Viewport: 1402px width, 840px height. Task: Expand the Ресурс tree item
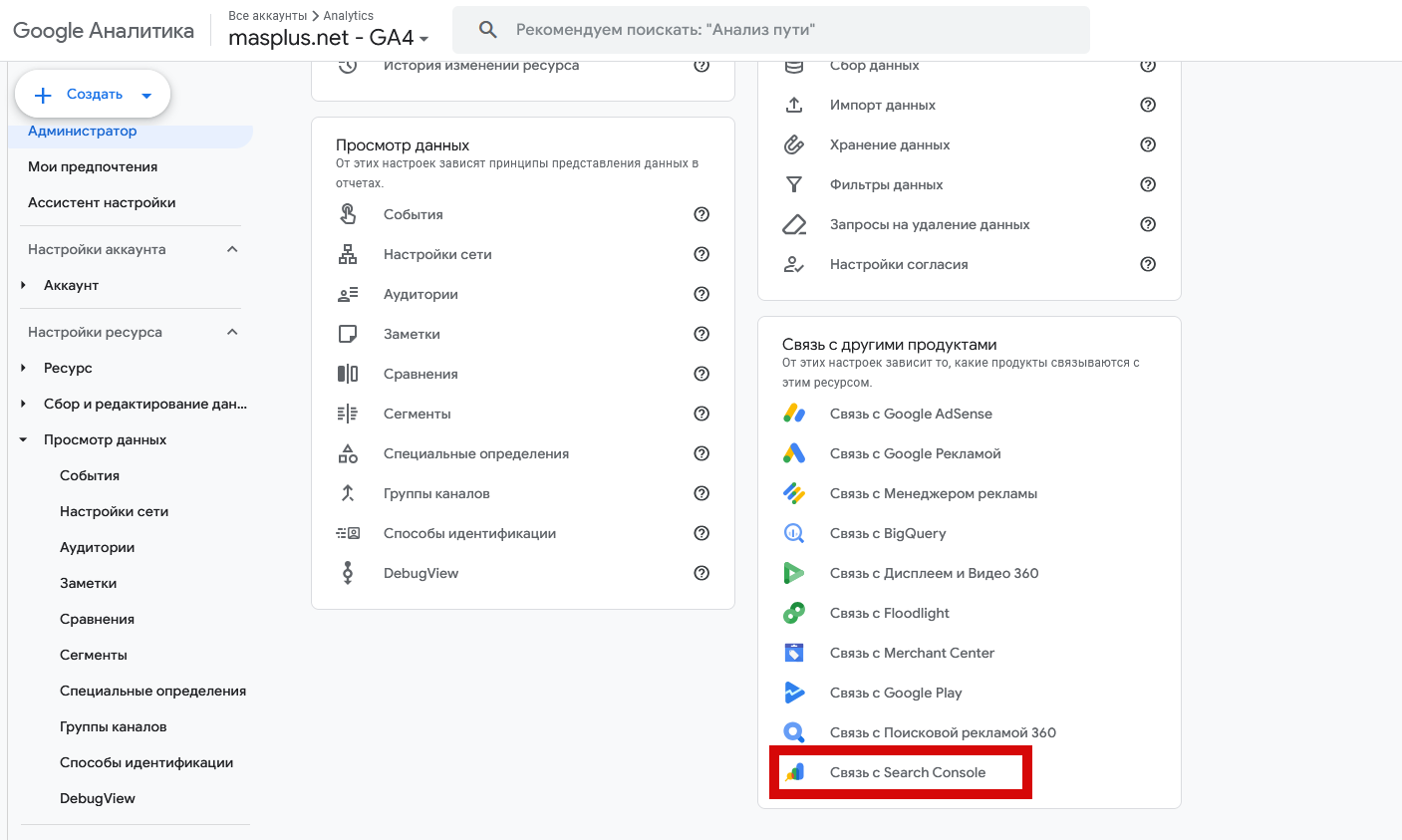tap(24, 368)
